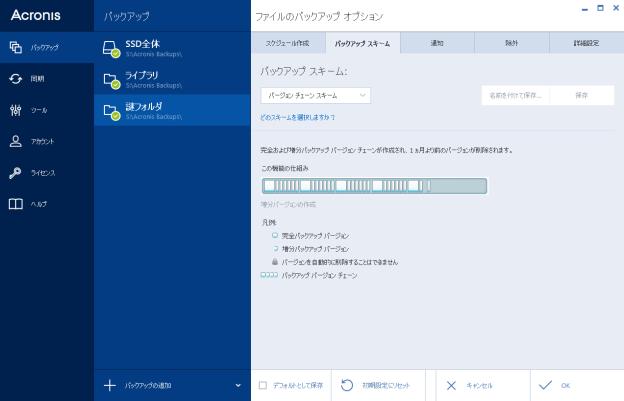
Task: Click the checkmark icon next to OK
Action: 545,385
